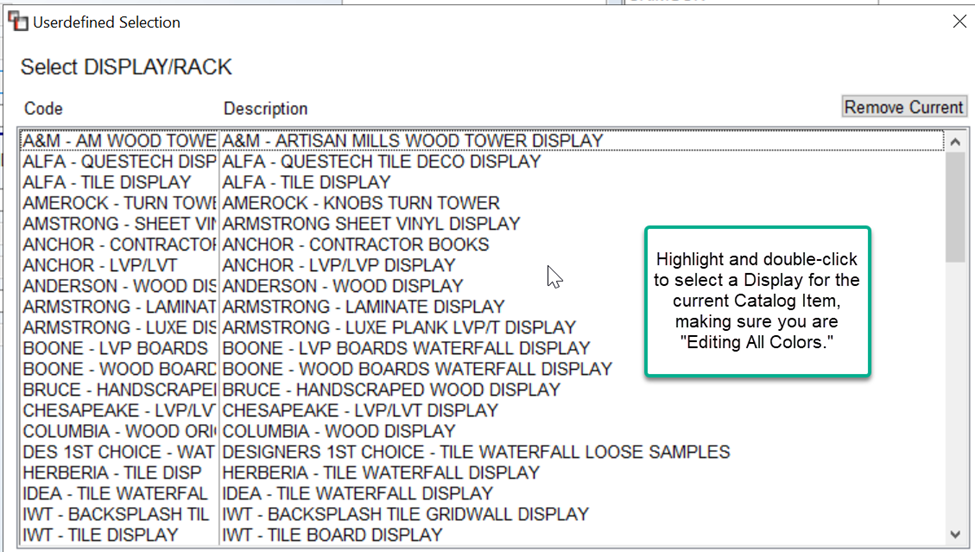This screenshot has height=552, width=975.
Task: Click code HERBERIA - TILE DISP
Action: click(x=113, y=472)
